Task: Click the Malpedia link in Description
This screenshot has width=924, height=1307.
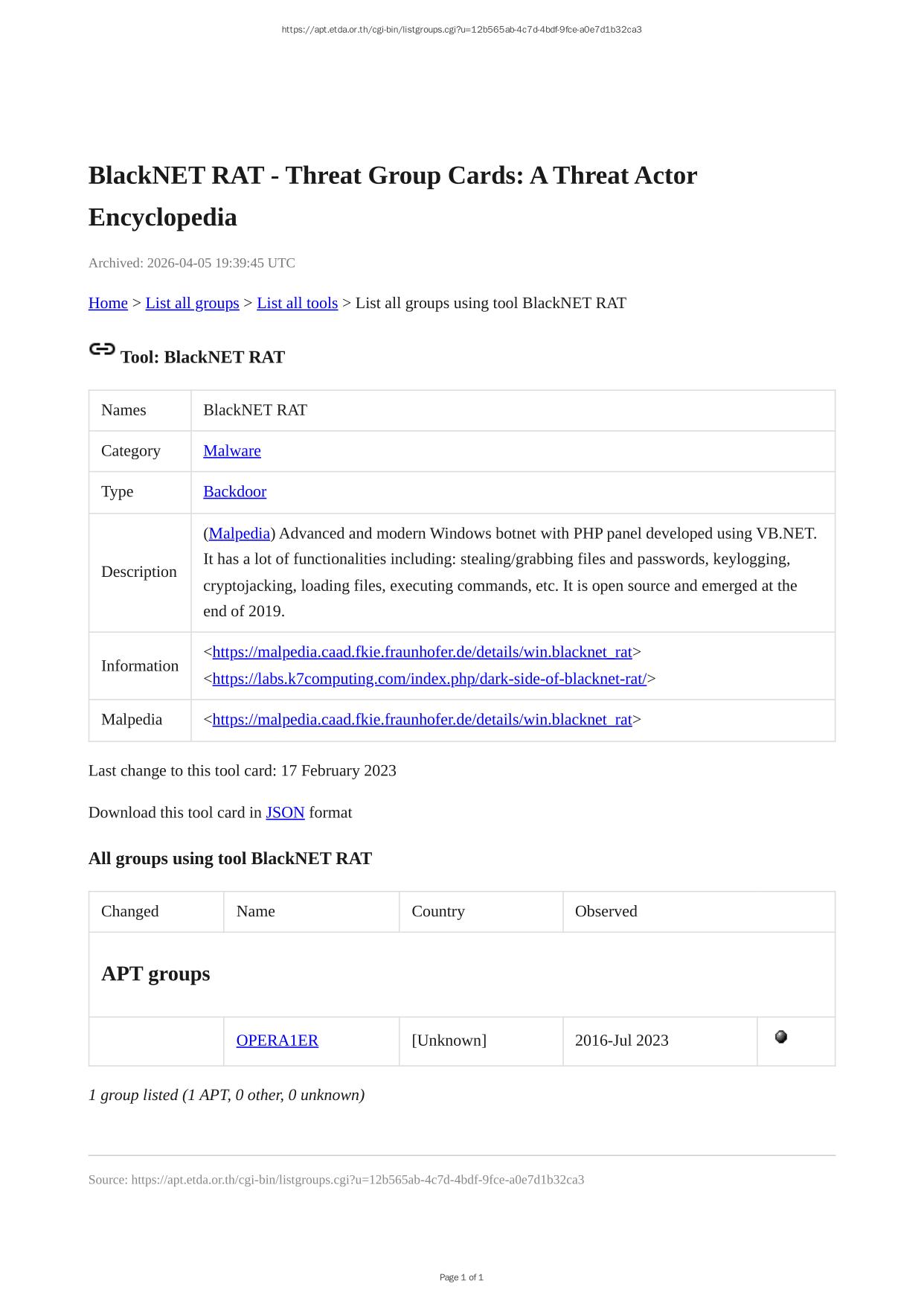Action: tap(239, 534)
